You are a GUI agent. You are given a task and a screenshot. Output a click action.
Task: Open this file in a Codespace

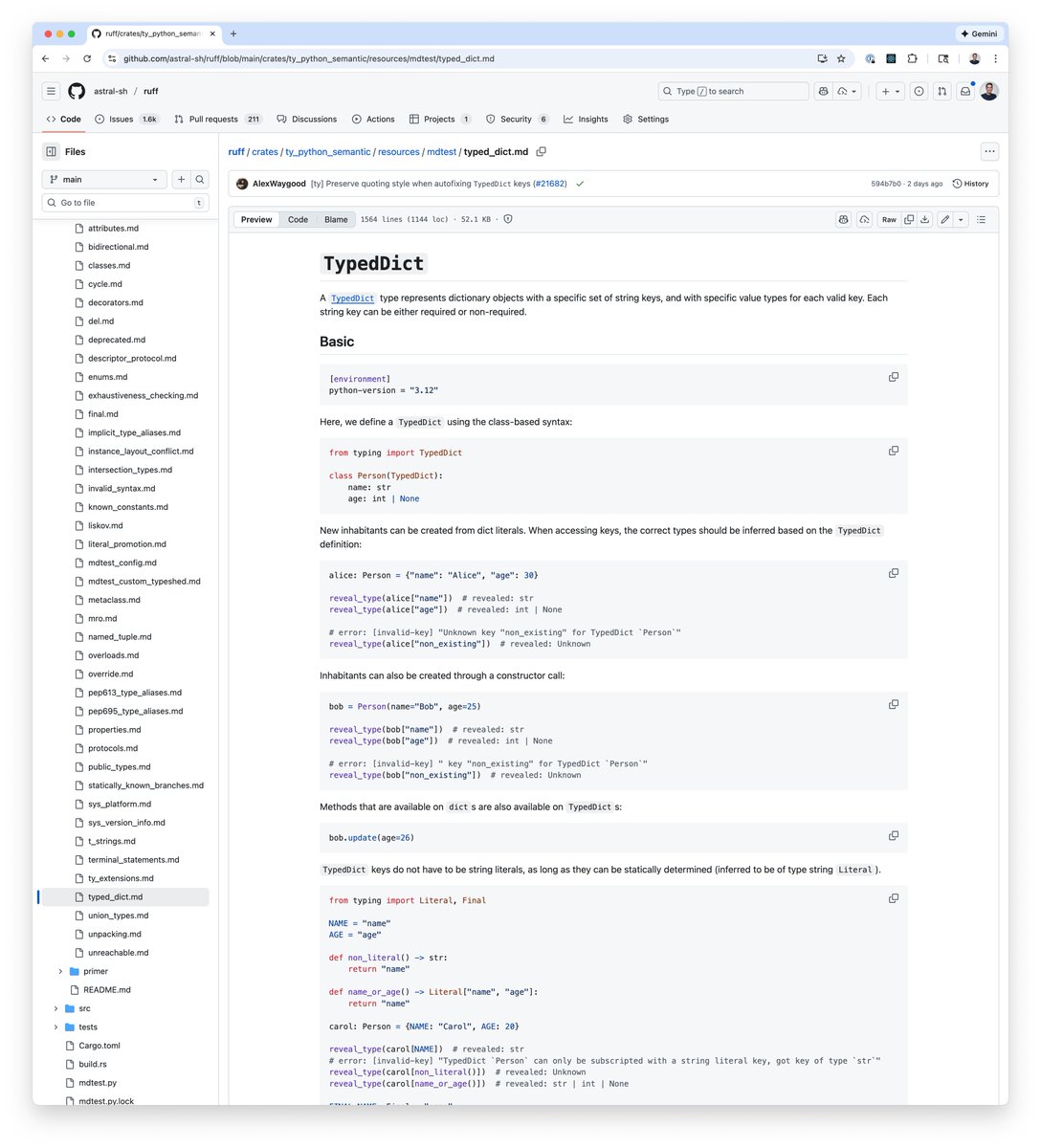coord(864,219)
